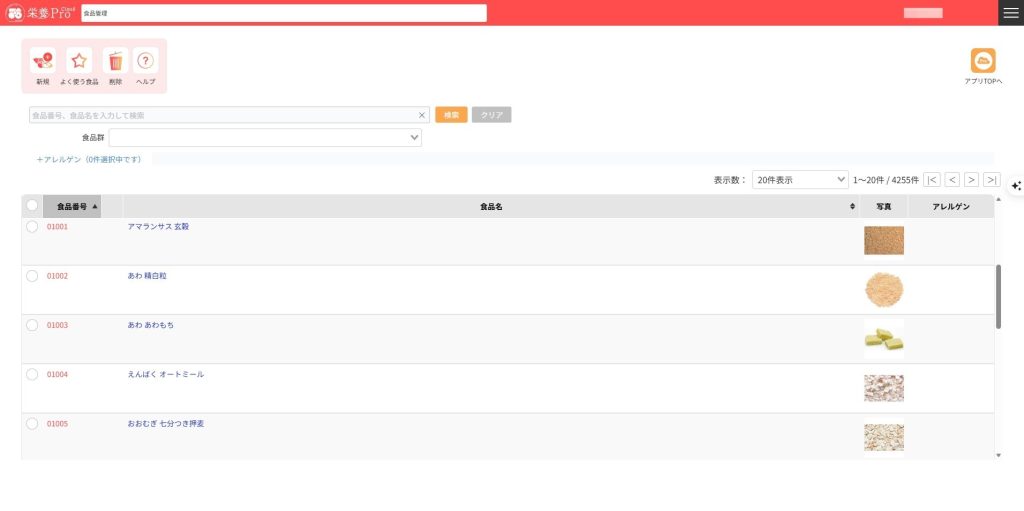This screenshot has width=1024, height=511.
Task: Click the あわ 精白粒 photo thumbnail
Action: pyautogui.click(x=883, y=289)
